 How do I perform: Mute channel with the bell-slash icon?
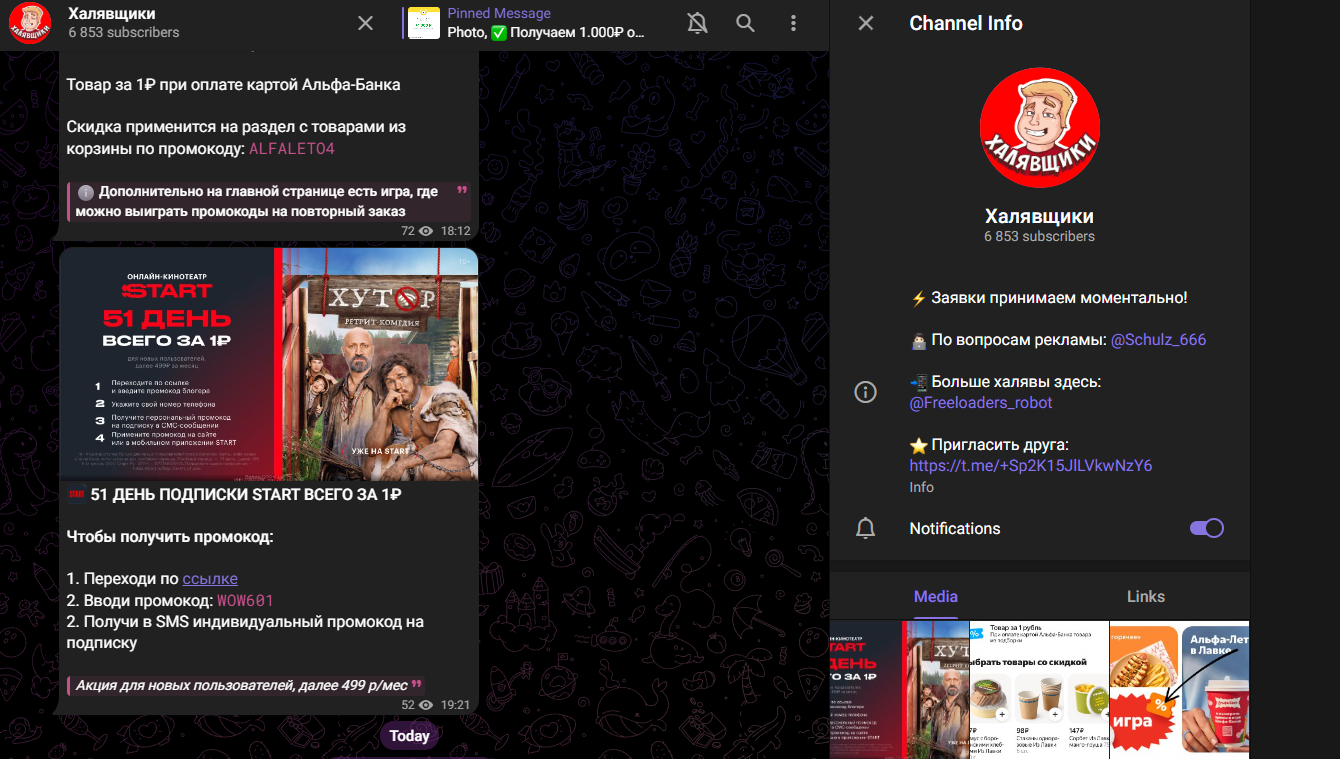(698, 23)
